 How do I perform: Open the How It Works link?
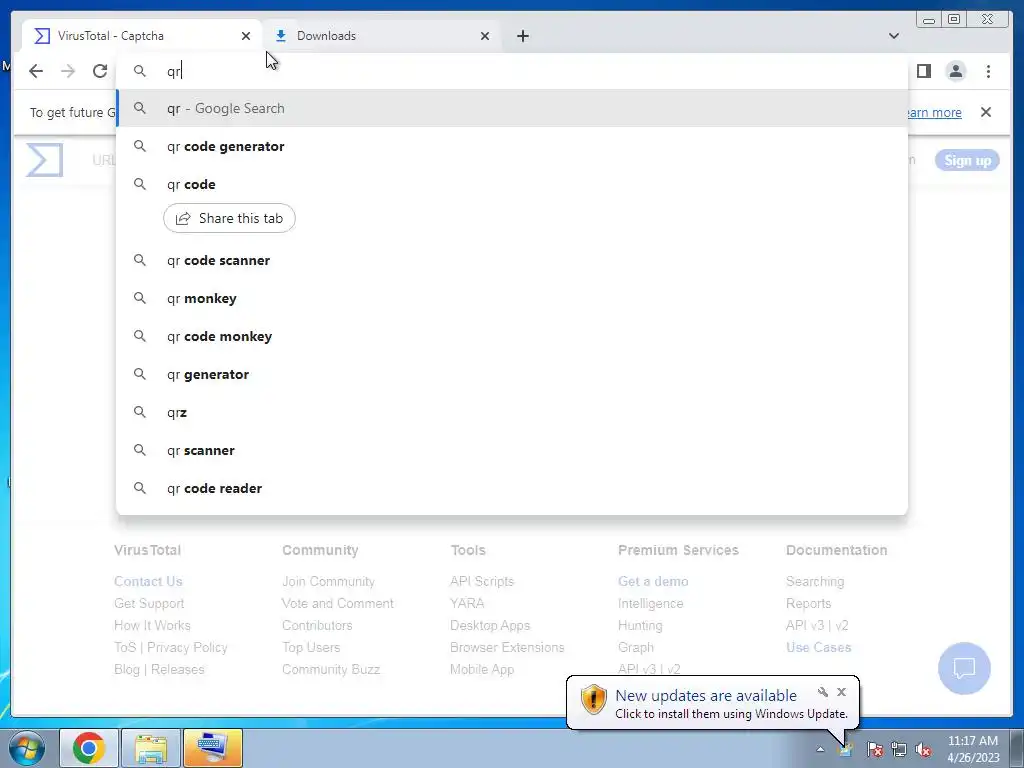152,625
